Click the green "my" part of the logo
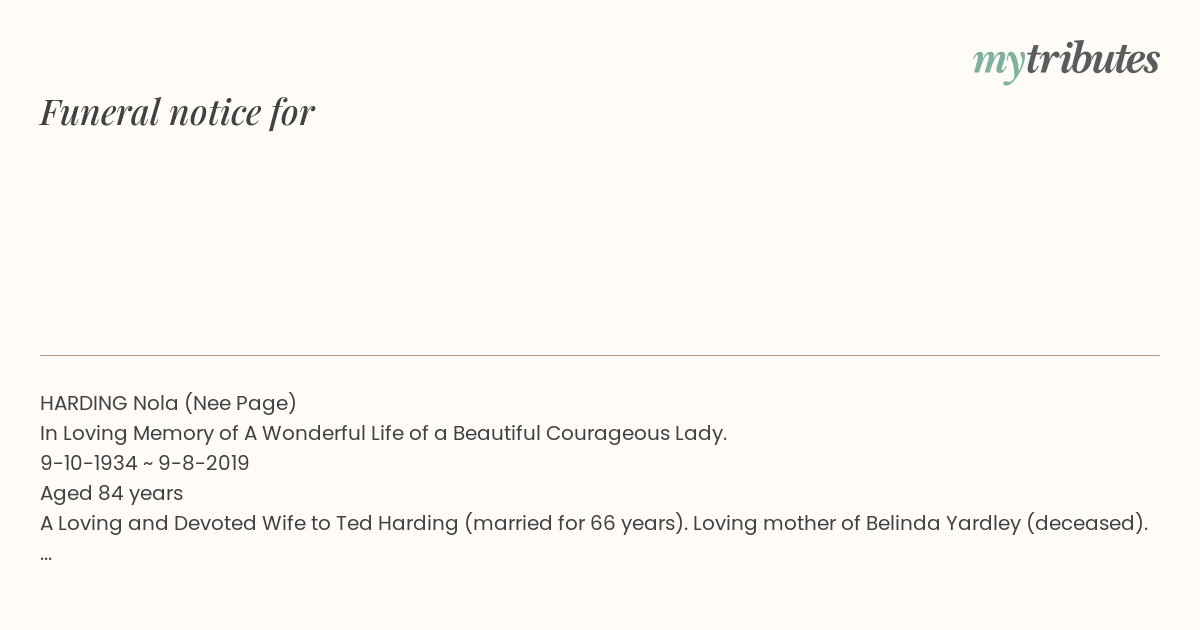This screenshot has height=630, width=1200. click(x=999, y=64)
